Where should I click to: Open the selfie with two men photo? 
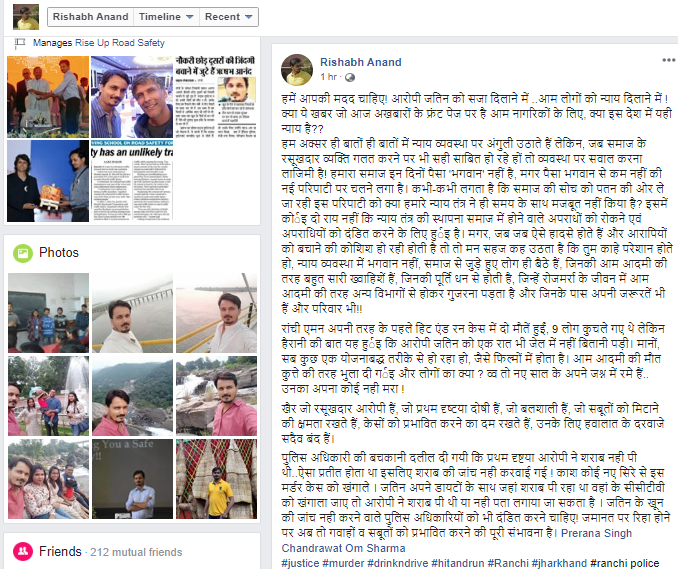132,97
